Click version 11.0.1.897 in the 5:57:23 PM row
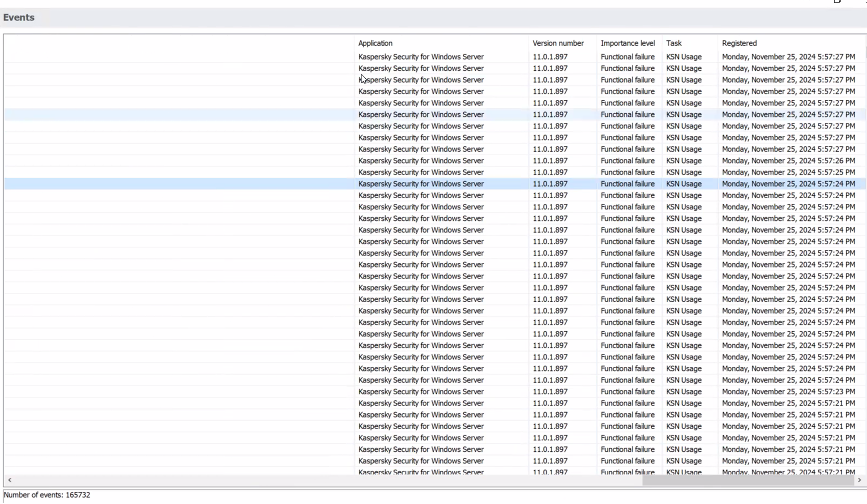The width and height of the screenshot is (867, 504). (x=550, y=392)
